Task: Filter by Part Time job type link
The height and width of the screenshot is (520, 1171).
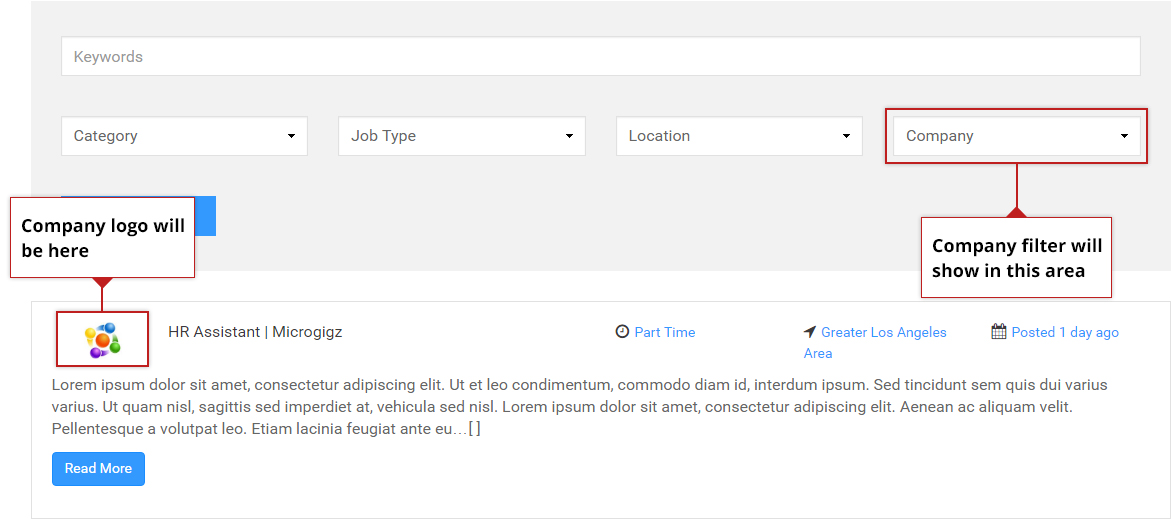Action: tap(665, 332)
